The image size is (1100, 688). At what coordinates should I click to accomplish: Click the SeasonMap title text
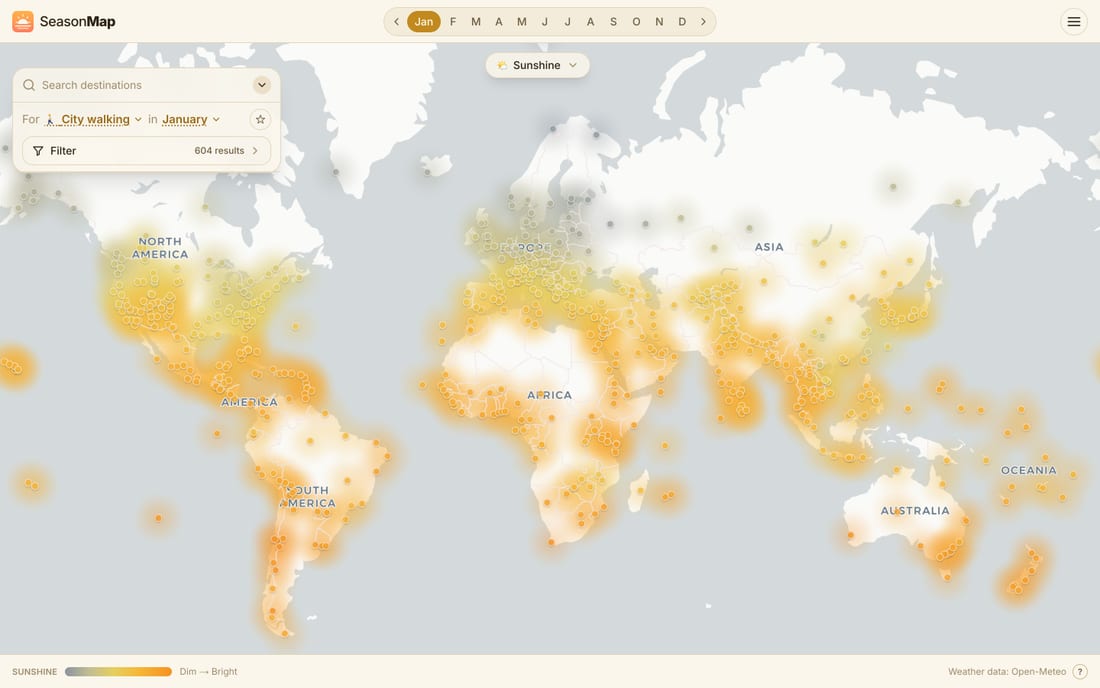click(x=77, y=22)
